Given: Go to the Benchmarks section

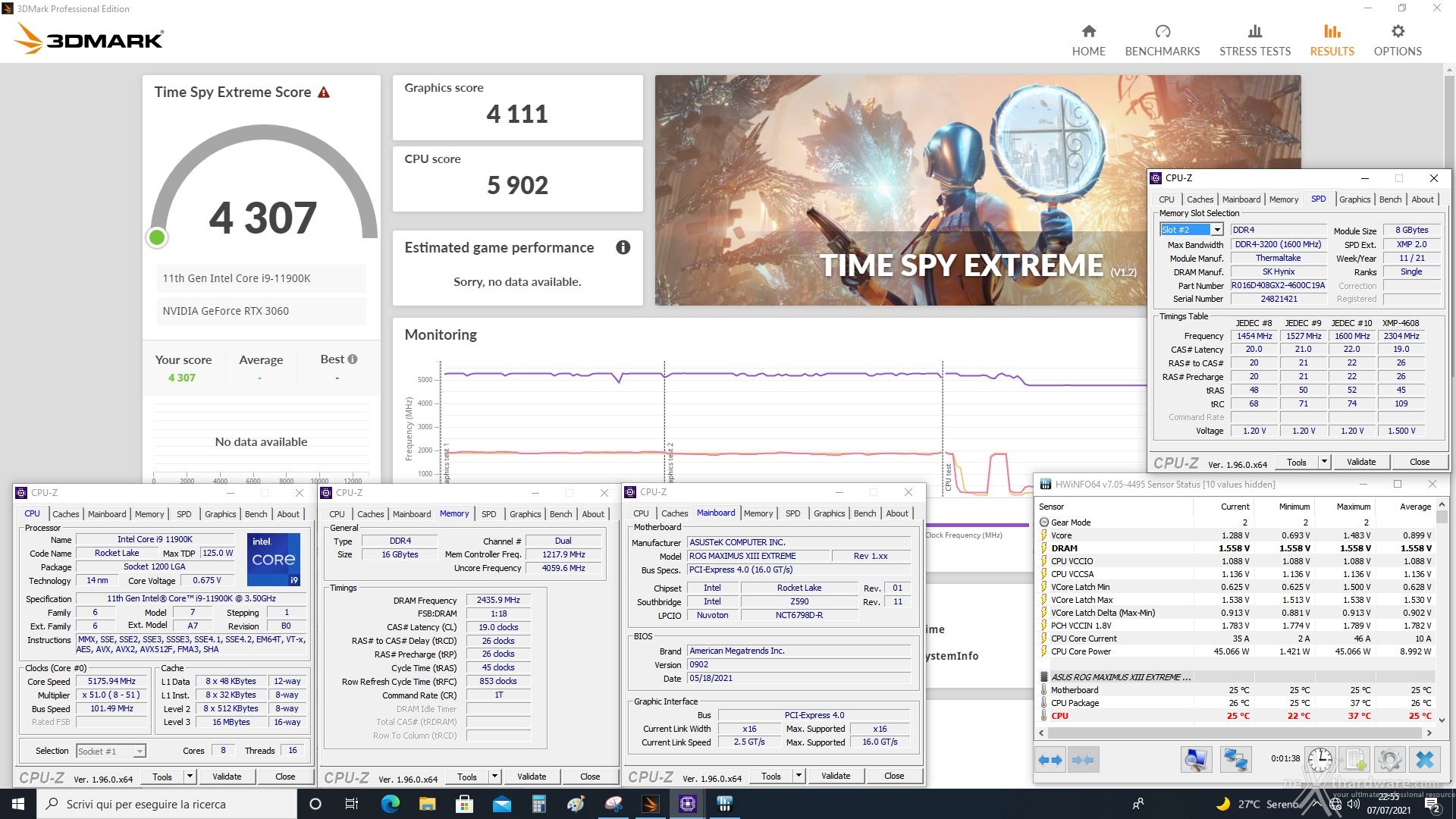Looking at the screenshot, I should [x=1162, y=40].
